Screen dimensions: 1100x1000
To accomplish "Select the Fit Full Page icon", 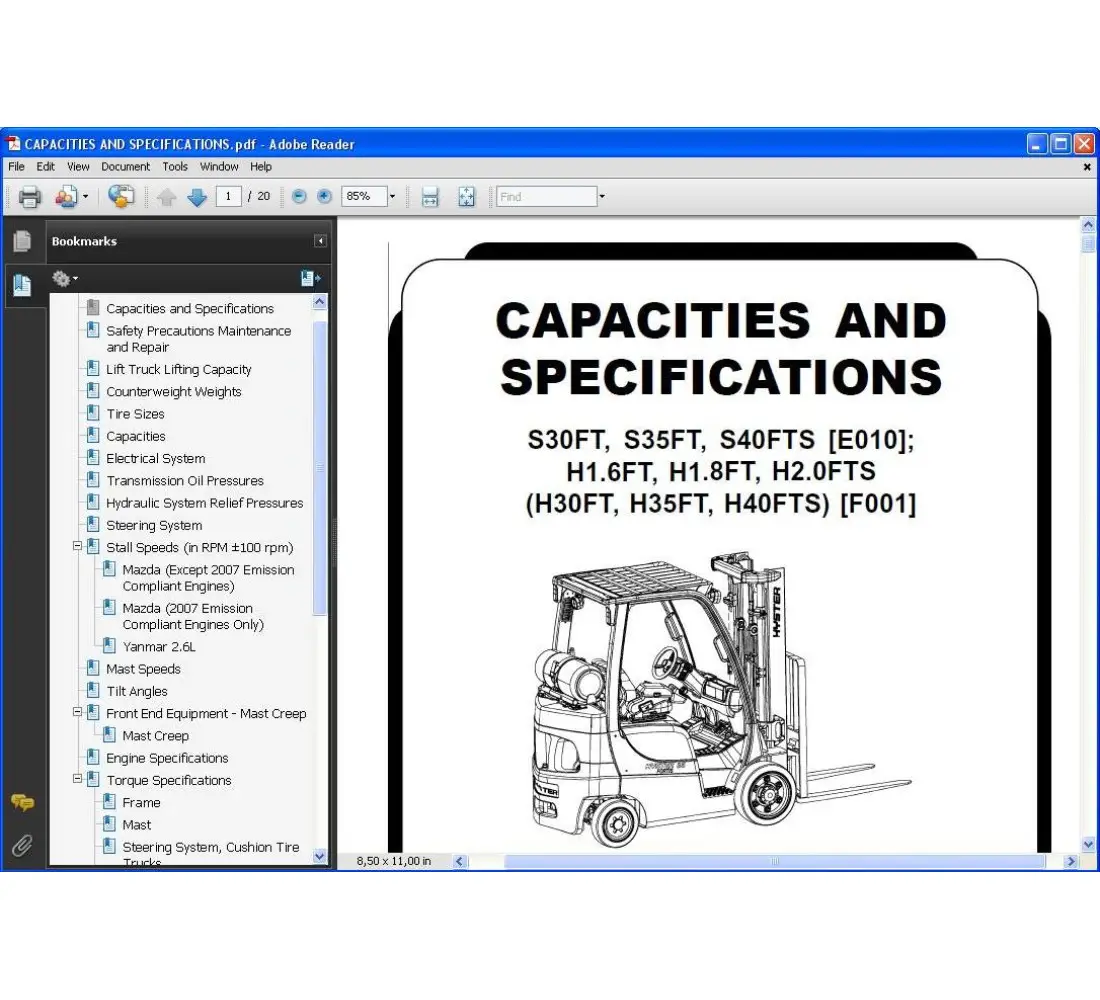I will point(467,197).
